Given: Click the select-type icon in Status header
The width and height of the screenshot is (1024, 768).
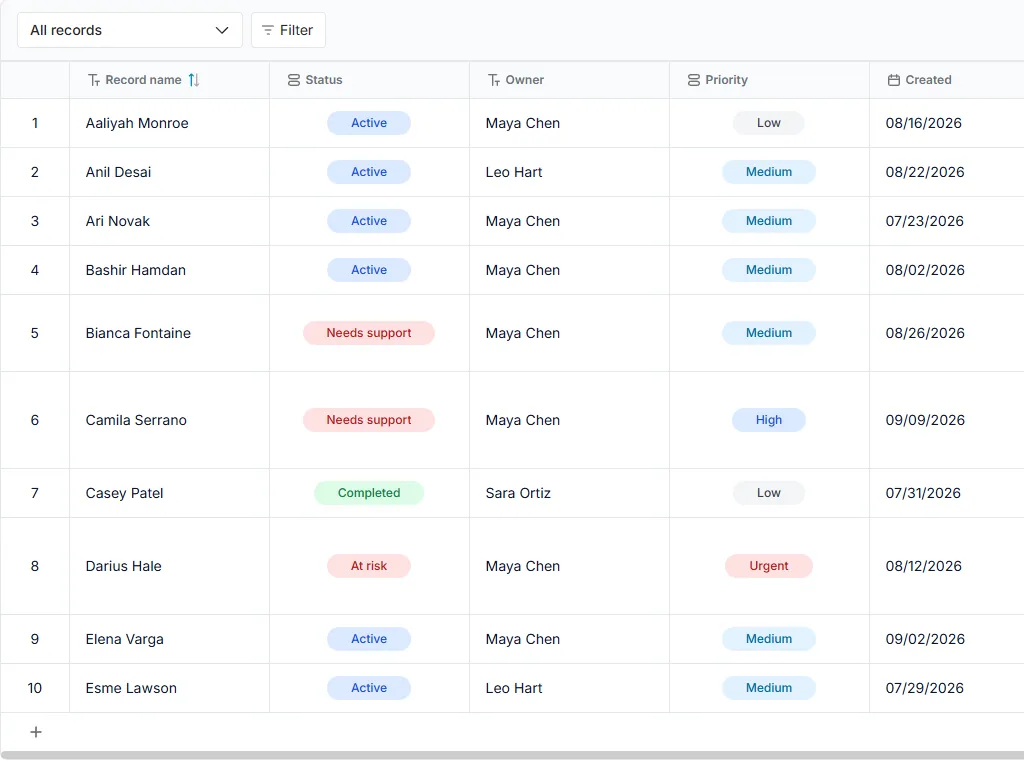Looking at the screenshot, I should tap(294, 80).
